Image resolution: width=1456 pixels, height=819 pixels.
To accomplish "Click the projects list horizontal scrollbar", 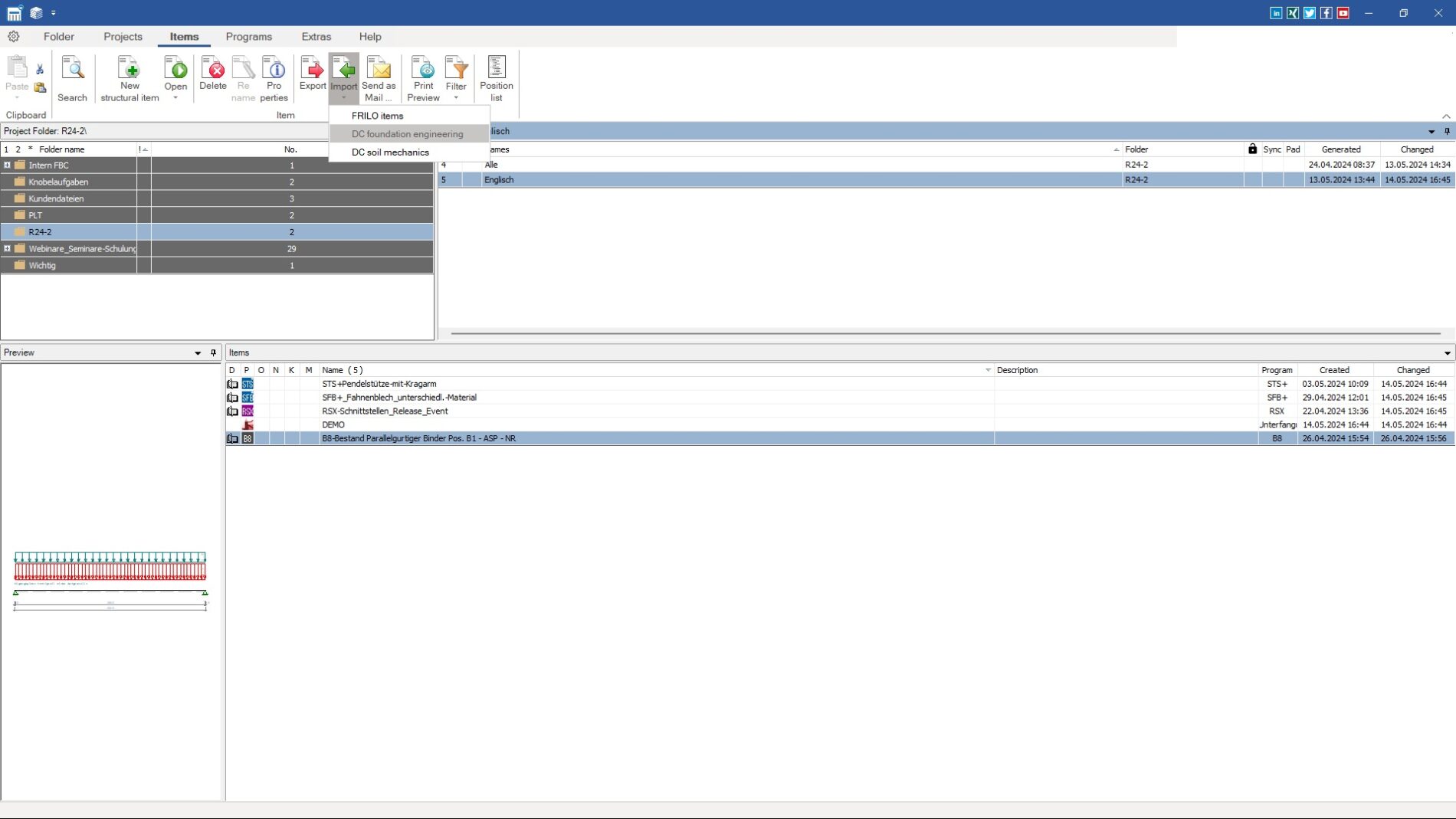I will [946, 334].
